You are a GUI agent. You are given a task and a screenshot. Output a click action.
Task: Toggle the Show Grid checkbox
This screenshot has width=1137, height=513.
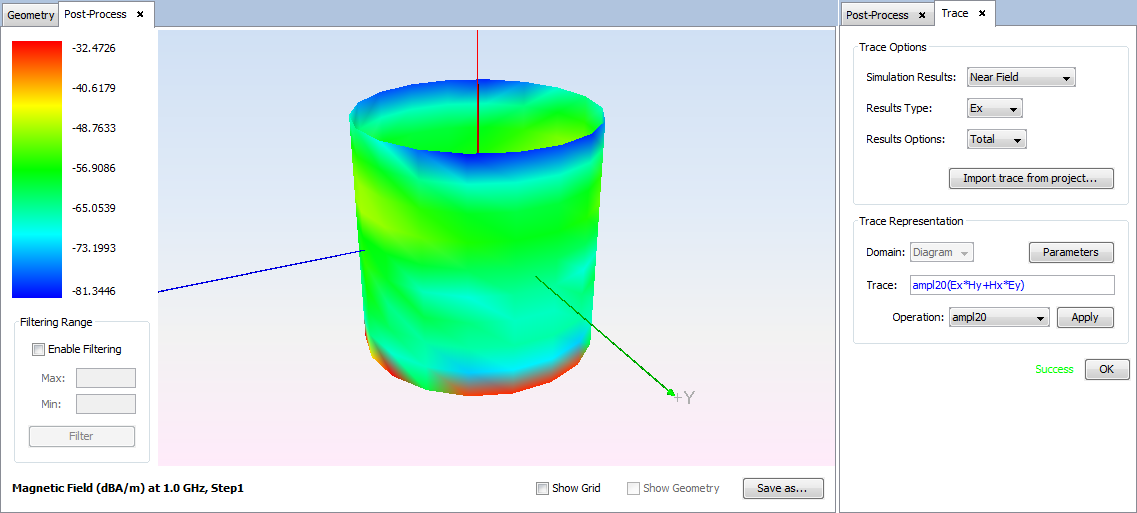pos(542,488)
